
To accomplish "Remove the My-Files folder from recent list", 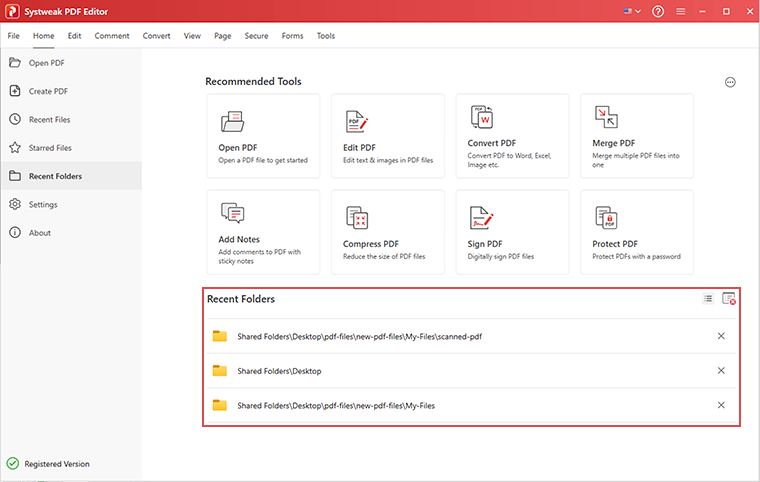I will 721,405.
